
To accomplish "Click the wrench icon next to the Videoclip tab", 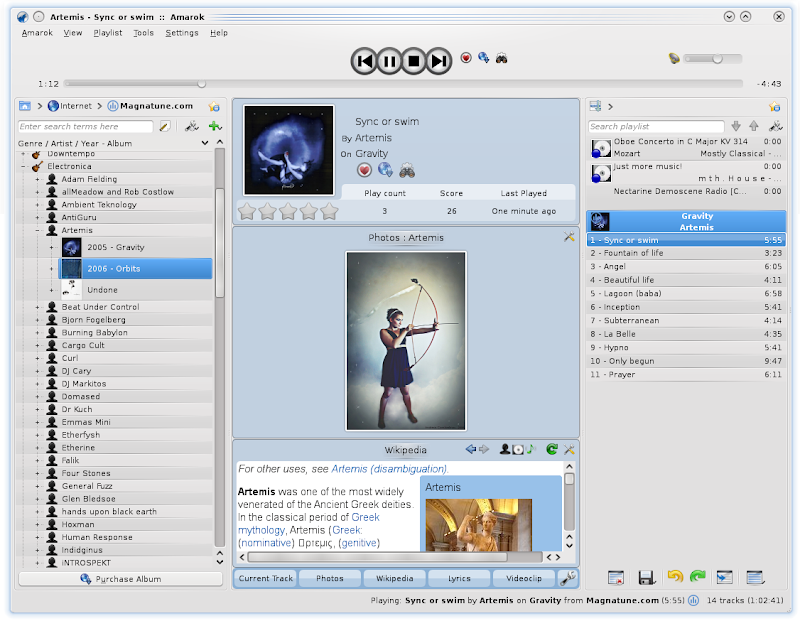I will point(567,578).
